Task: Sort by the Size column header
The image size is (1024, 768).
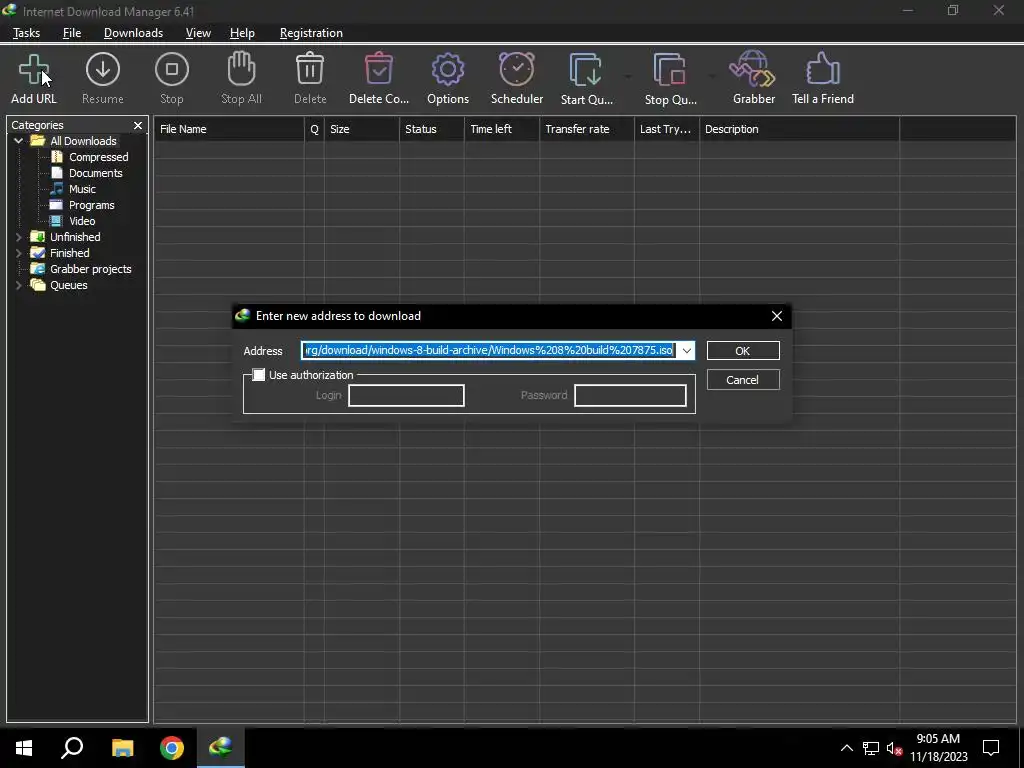Action: click(x=362, y=129)
